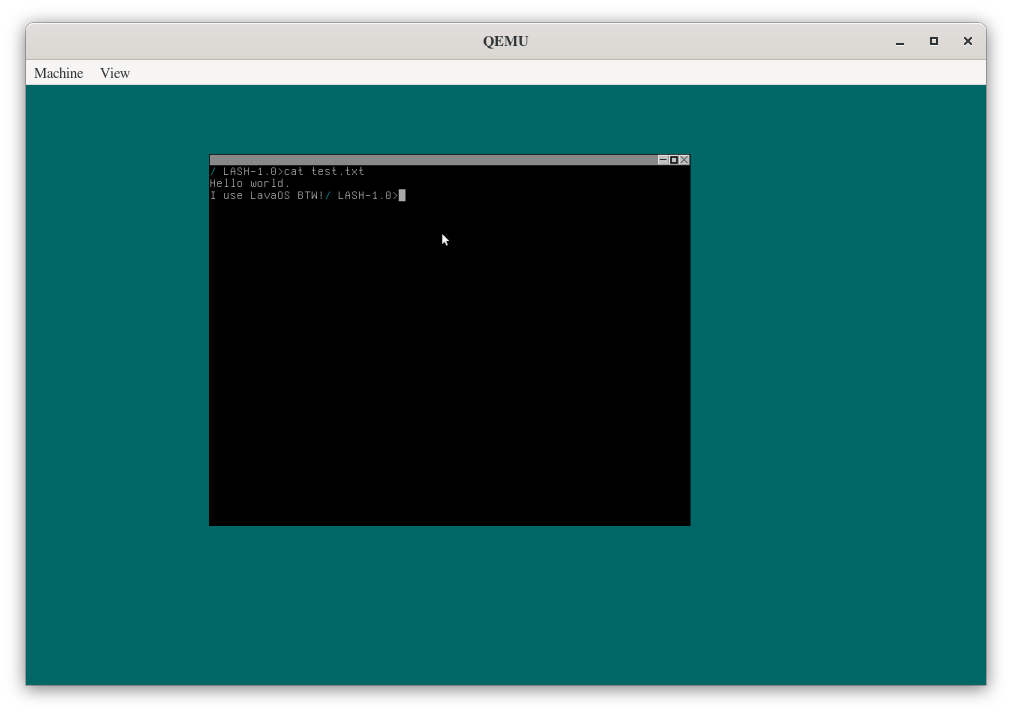Open the View menu
The height and width of the screenshot is (714, 1012).
click(x=115, y=73)
